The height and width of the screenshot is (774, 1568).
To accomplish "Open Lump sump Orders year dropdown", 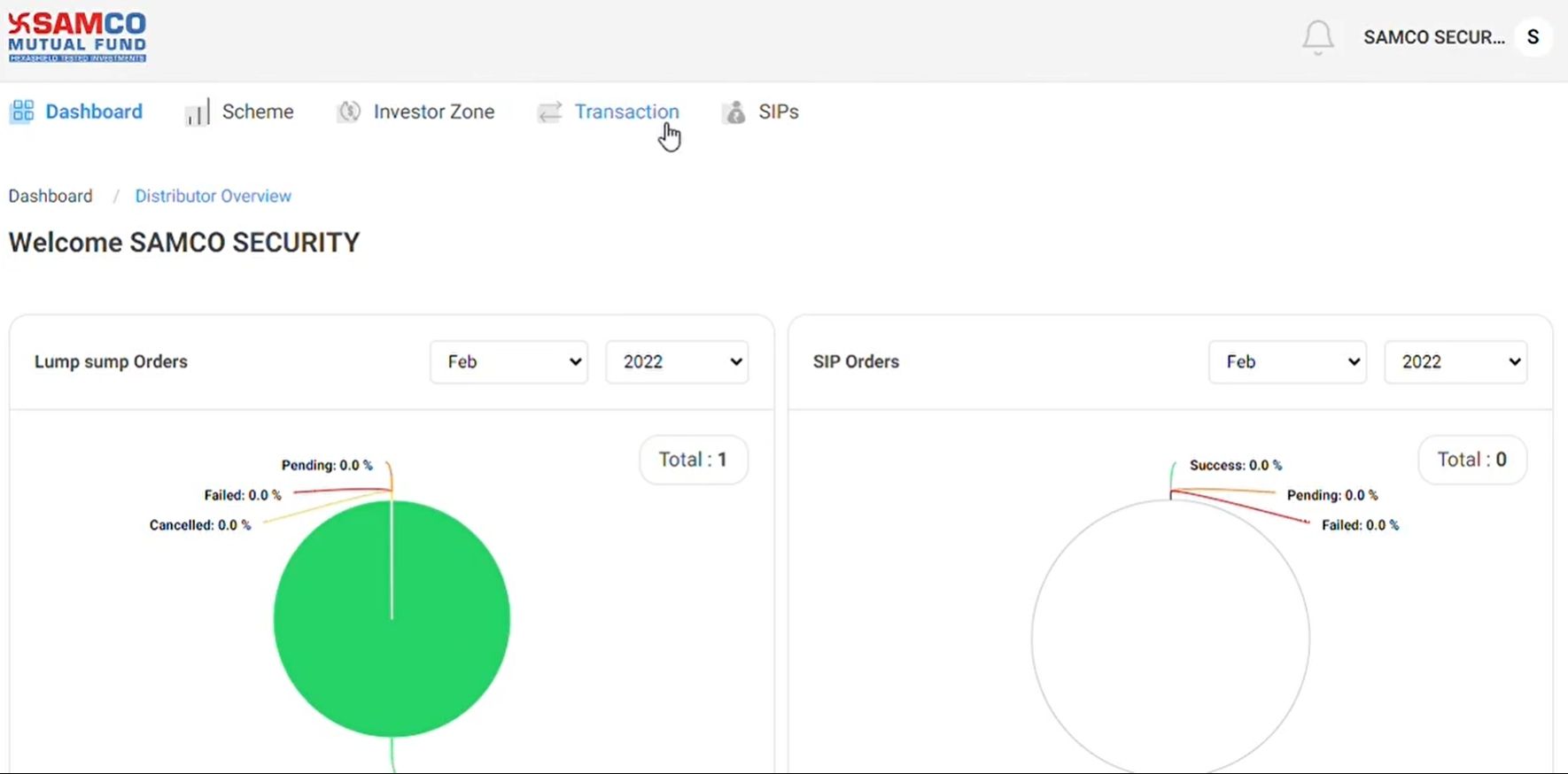I will tap(677, 362).
